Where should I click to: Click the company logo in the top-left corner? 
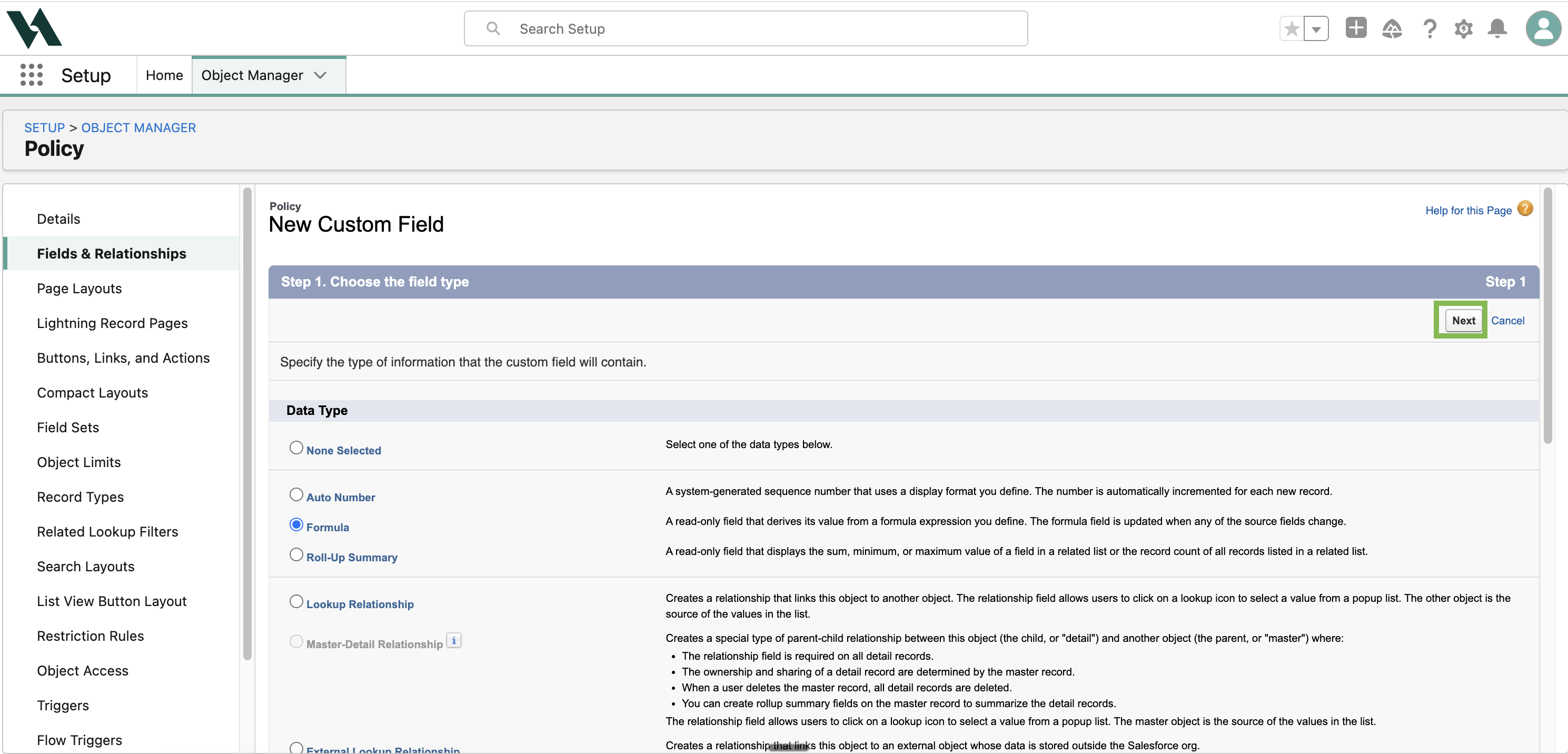click(34, 28)
